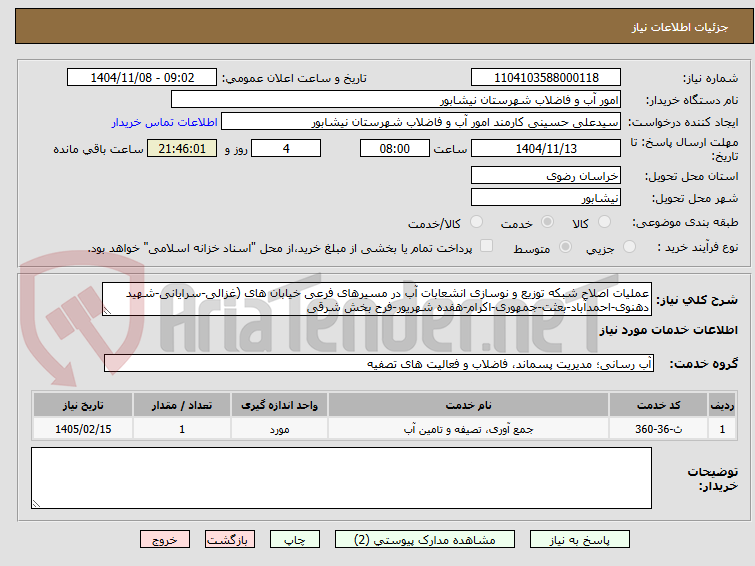755x566 pixels.
Task: Click the اطلاعات خدمات مورد نیاز heading
Action: 668,330
